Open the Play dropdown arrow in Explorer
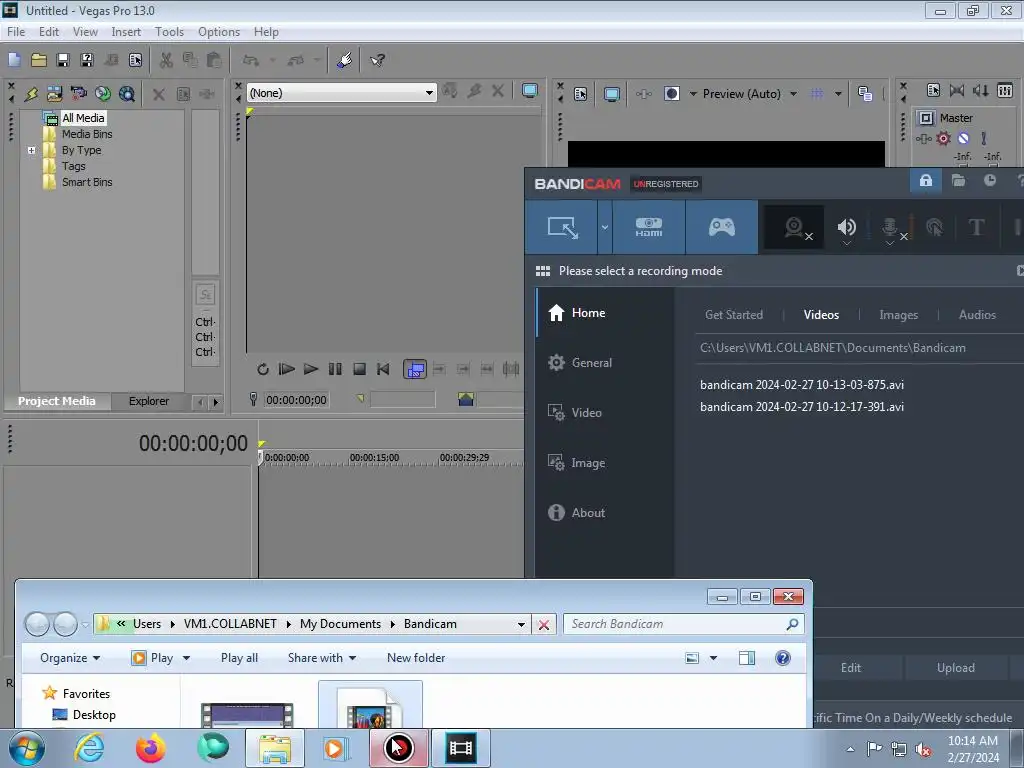This screenshot has width=1024, height=768. pyautogui.click(x=186, y=658)
